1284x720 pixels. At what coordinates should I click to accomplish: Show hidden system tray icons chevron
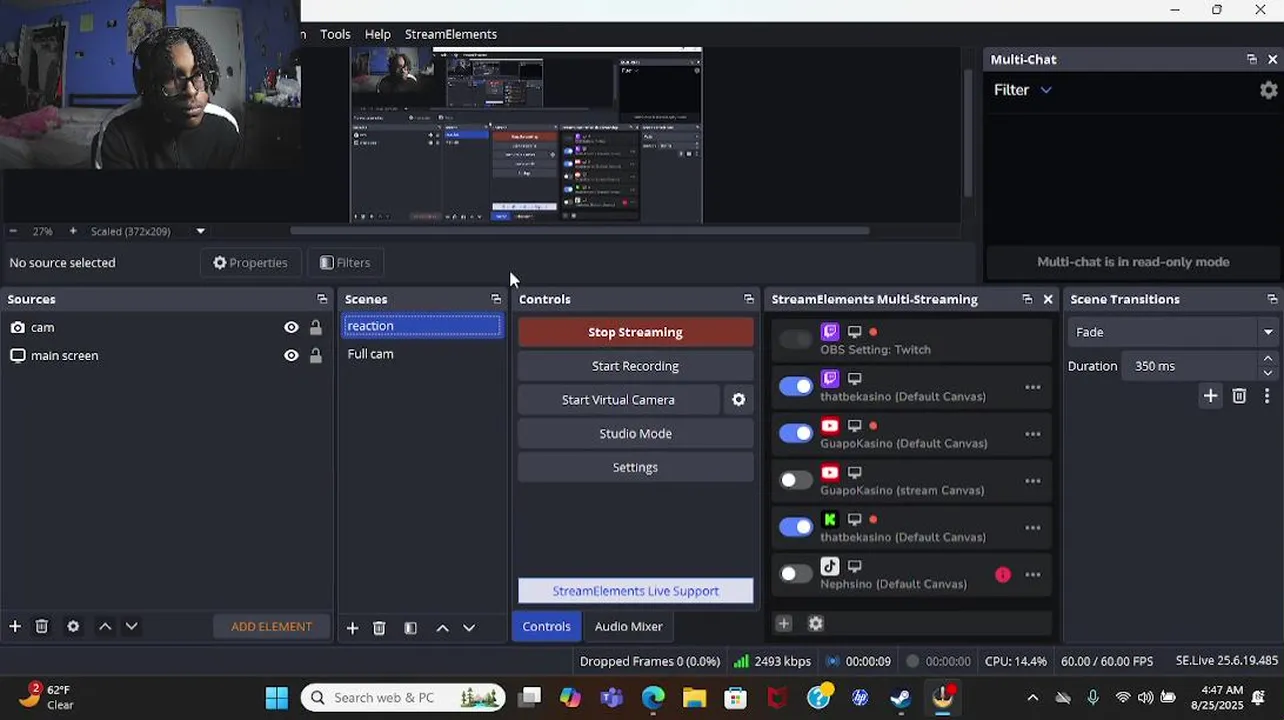[1033, 698]
